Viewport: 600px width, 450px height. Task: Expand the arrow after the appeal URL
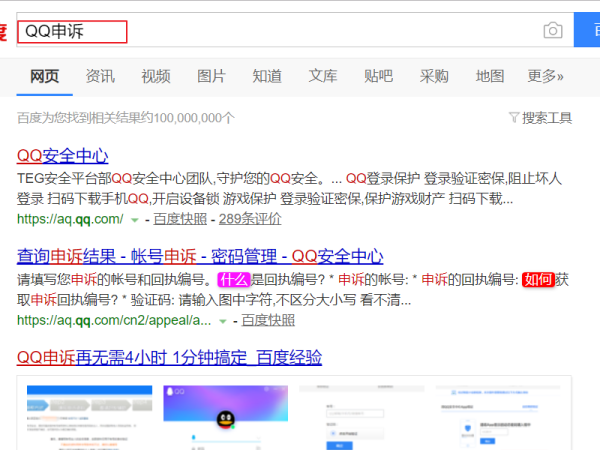223,321
